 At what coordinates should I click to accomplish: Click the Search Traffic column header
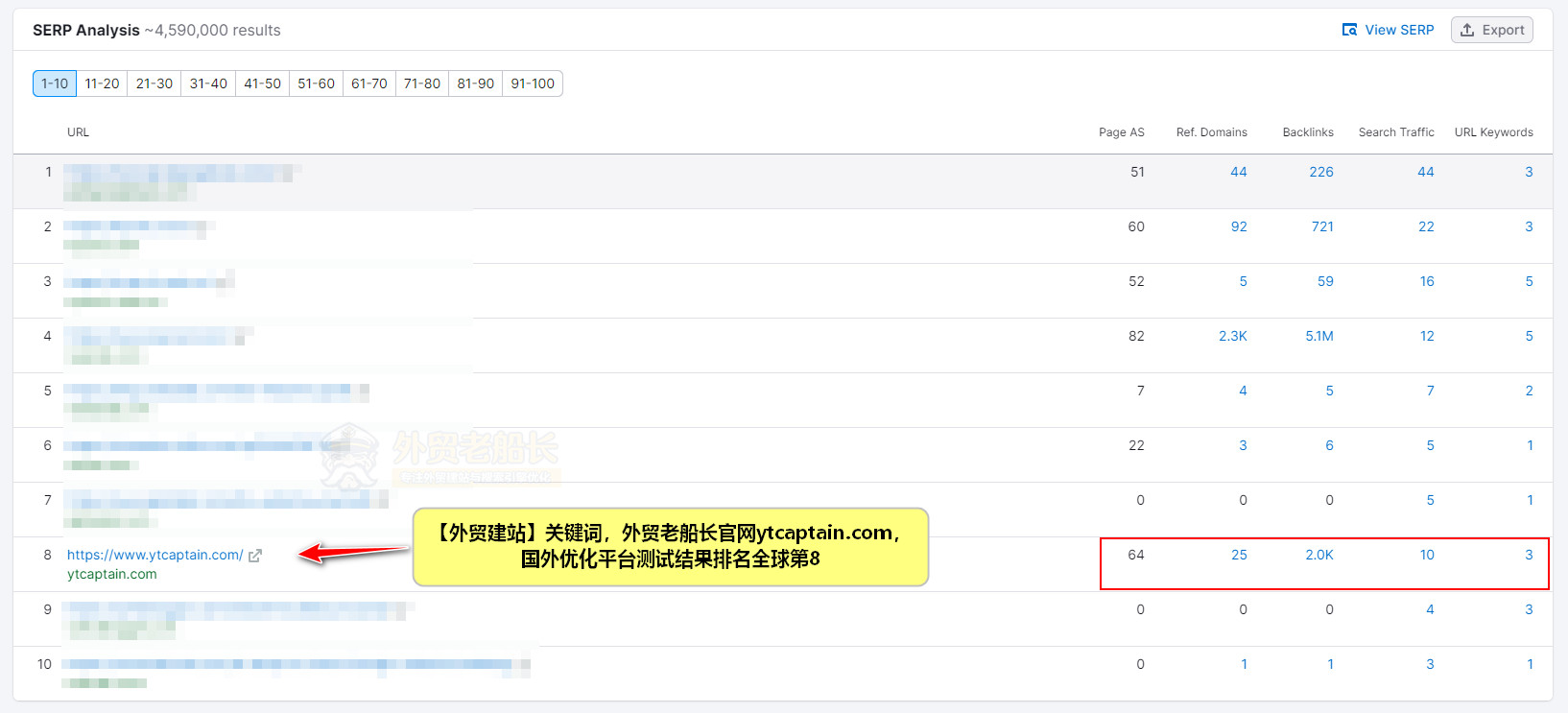[x=1396, y=132]
